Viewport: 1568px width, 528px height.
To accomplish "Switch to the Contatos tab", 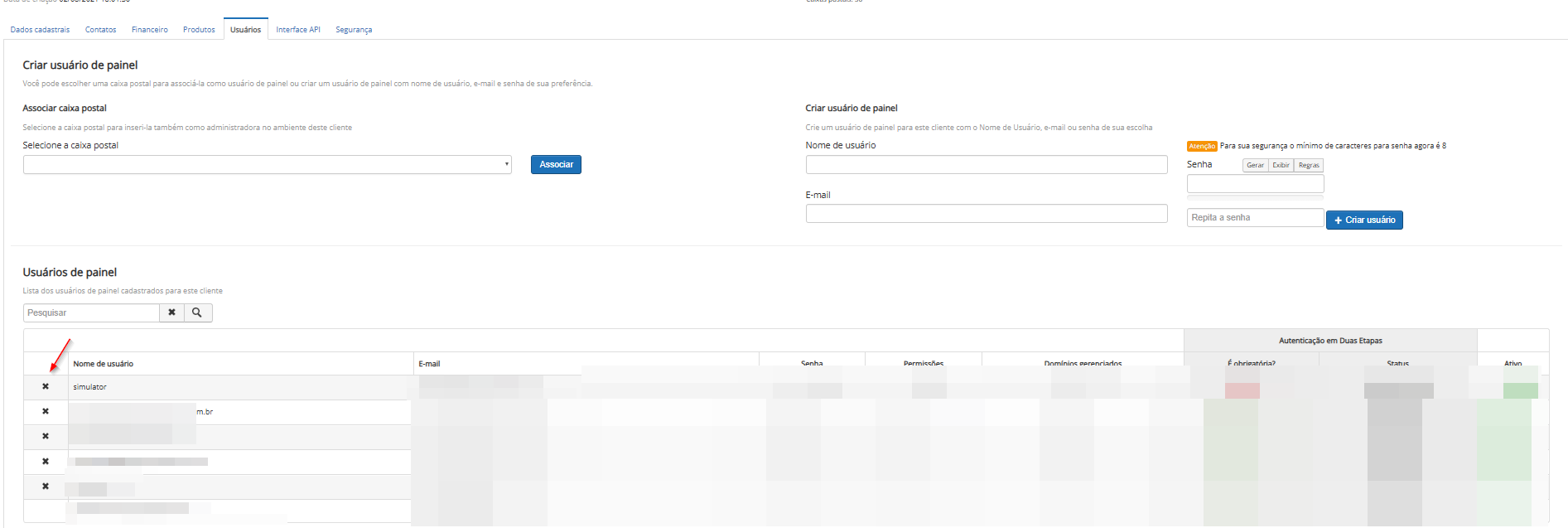I will click(x=101, y=30).
